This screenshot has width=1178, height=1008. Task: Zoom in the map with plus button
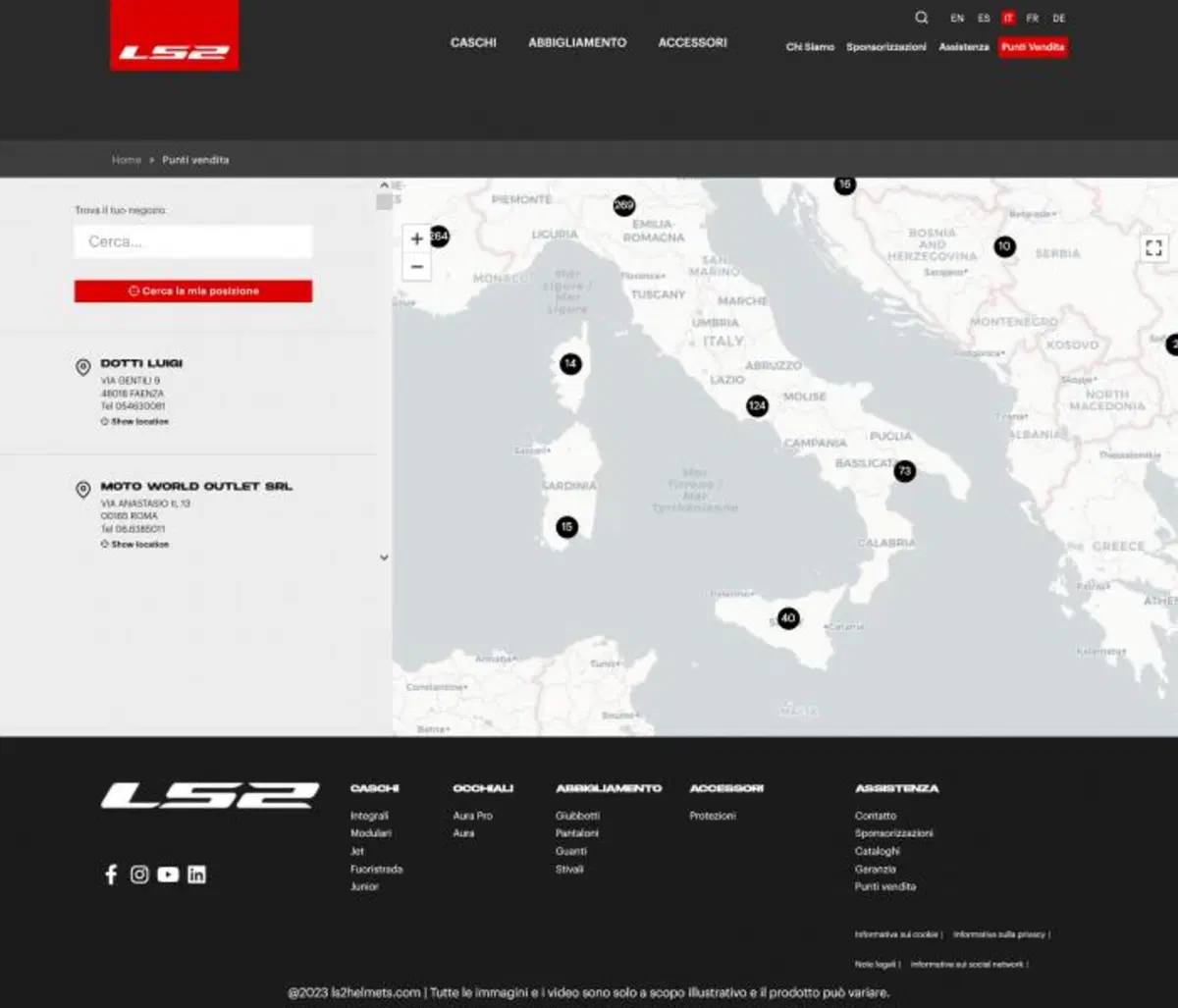pyautogui.click(x=416, y=239)
